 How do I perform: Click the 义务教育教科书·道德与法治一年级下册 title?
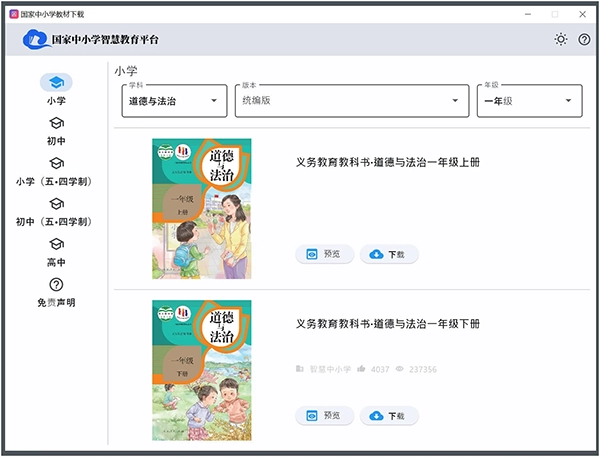click(x=388, y=325)
